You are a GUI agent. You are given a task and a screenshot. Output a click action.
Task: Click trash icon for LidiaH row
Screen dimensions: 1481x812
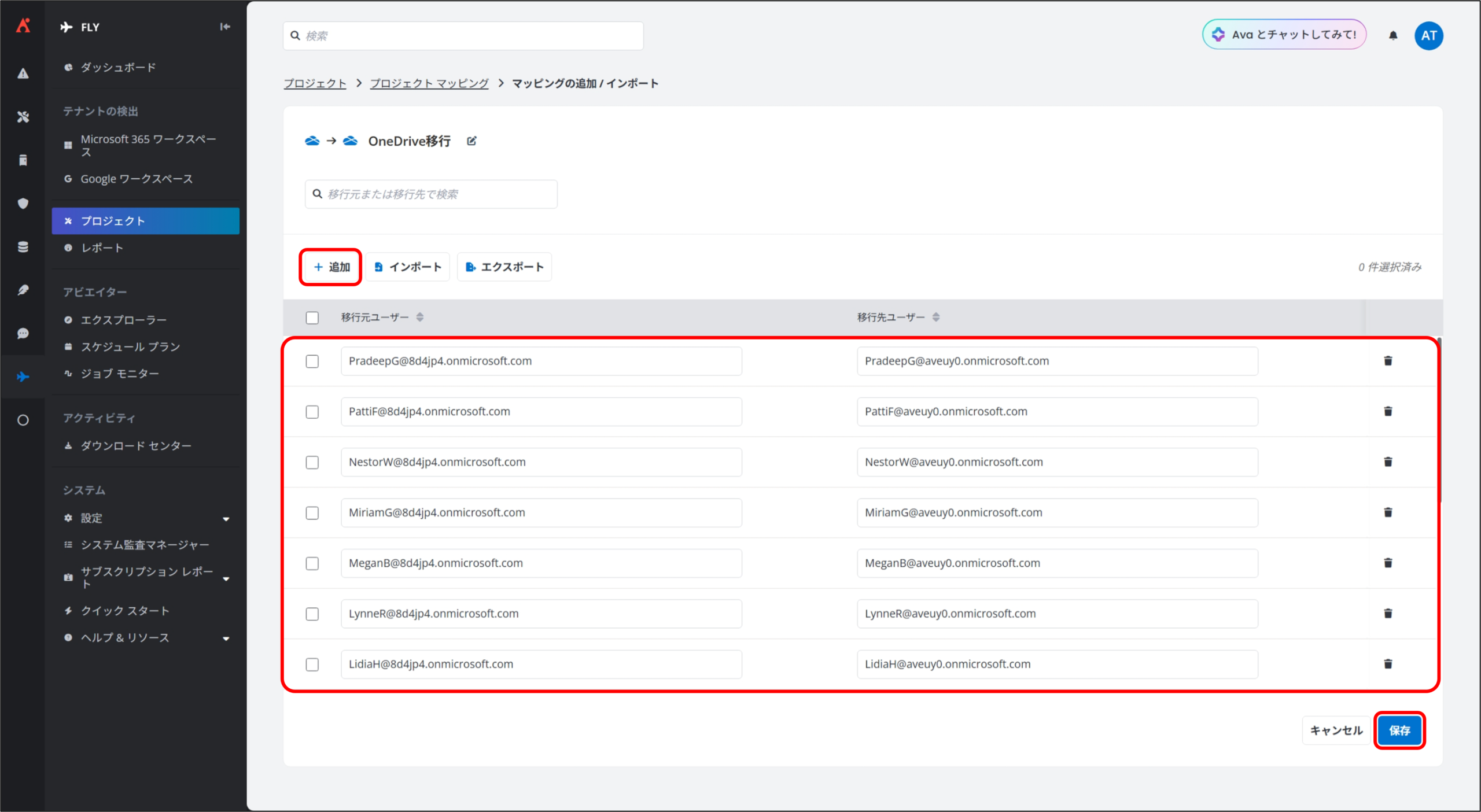tap(1387, 664)
